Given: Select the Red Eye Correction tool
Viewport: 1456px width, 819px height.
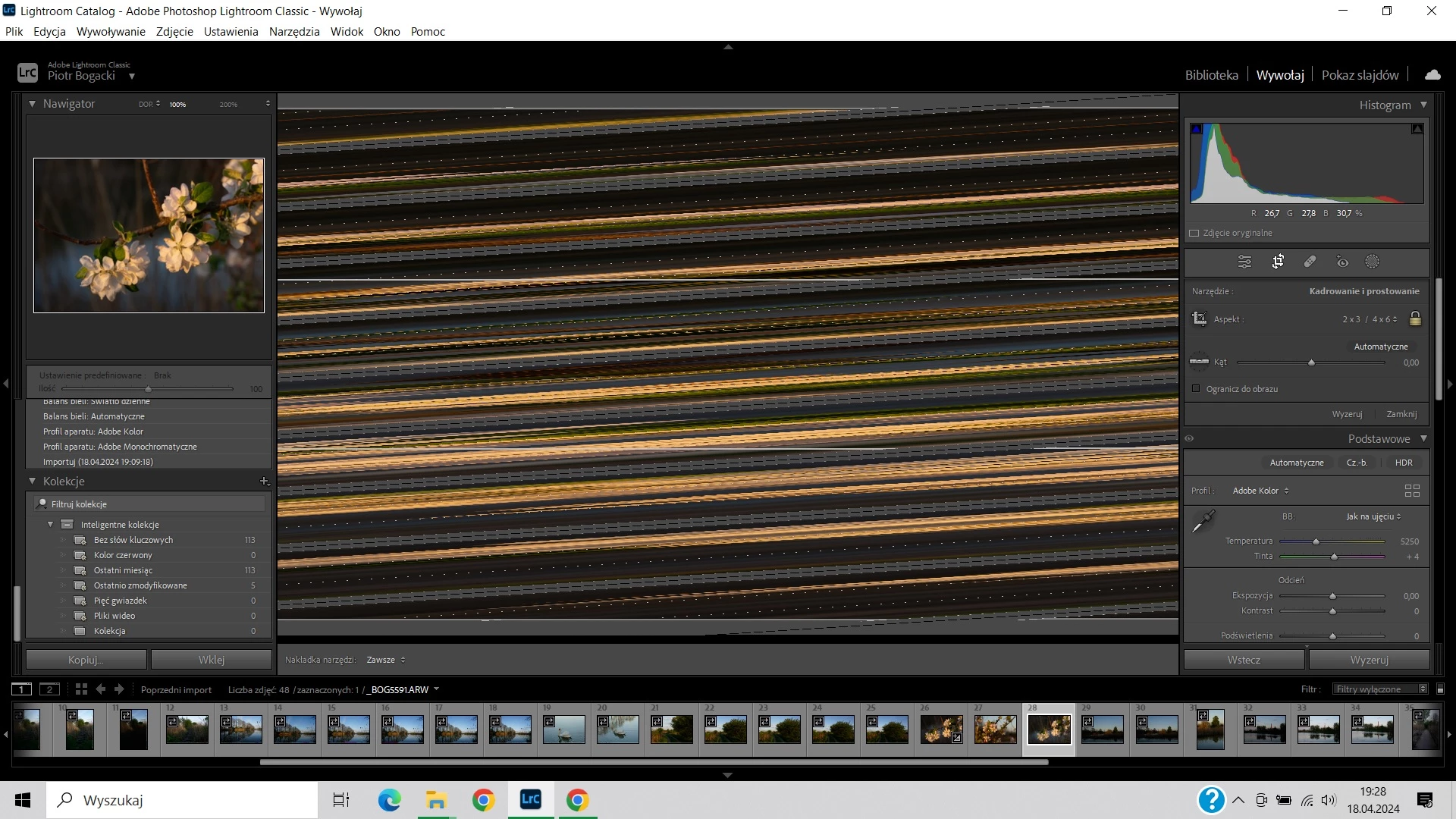Looking at the screenshot, I should (x=1342, y=262).
